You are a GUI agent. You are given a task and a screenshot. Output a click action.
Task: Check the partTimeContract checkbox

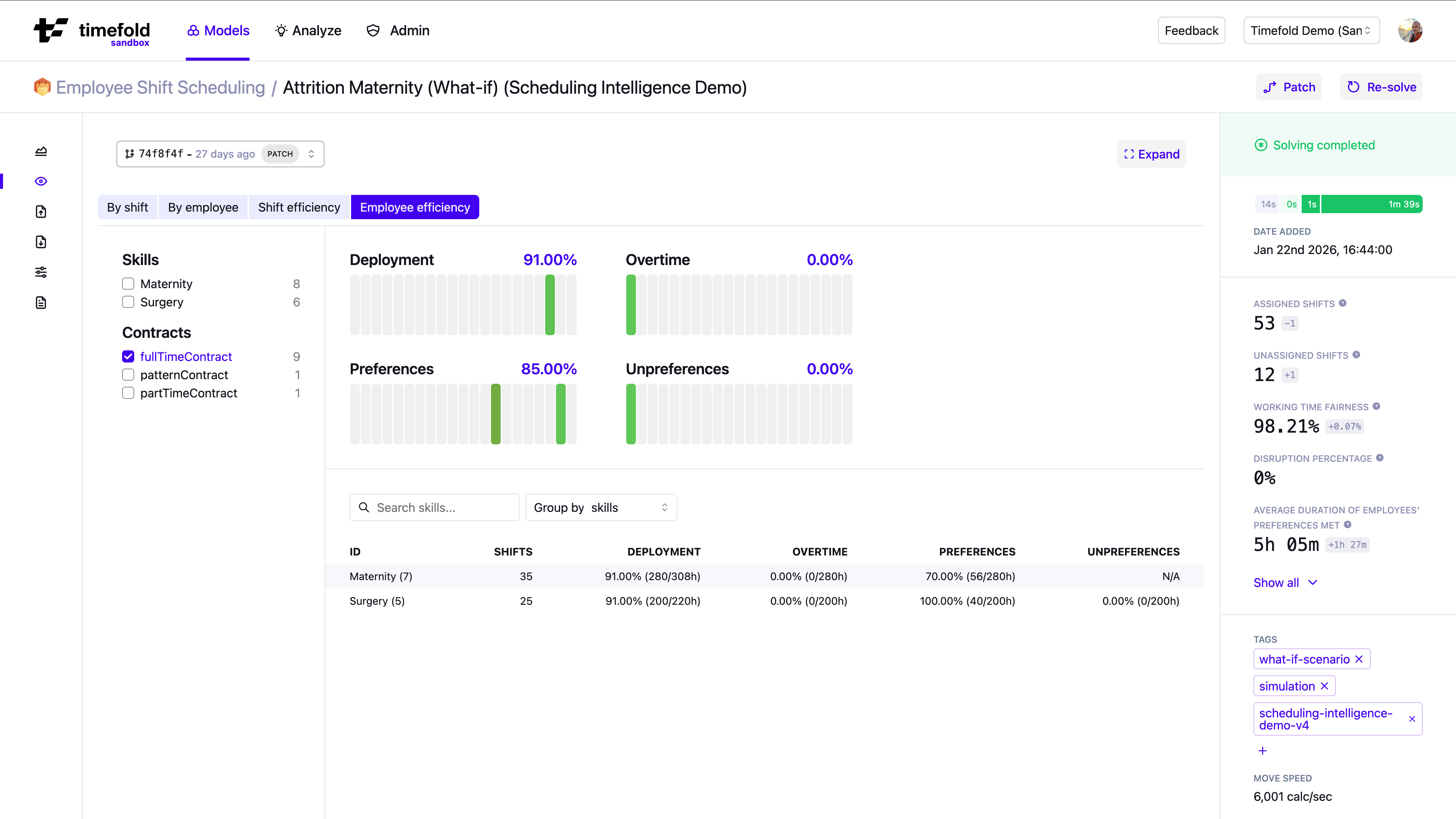click(x=128, y=393)
